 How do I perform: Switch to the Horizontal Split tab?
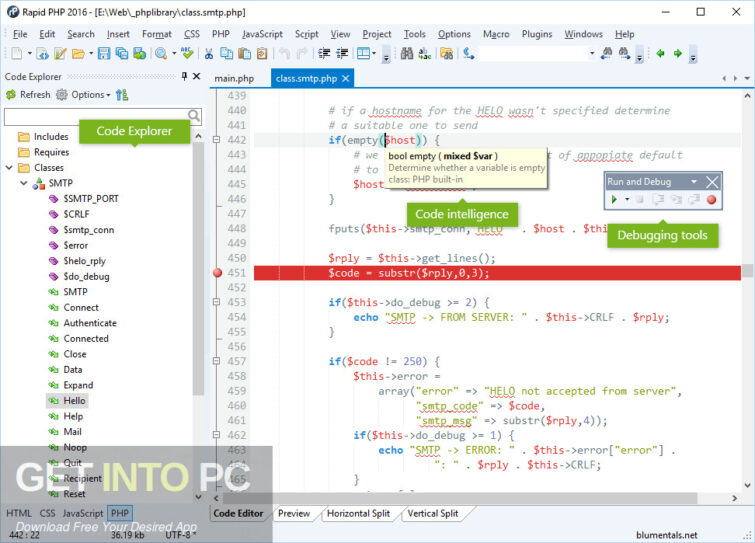(x=358, y=514)
